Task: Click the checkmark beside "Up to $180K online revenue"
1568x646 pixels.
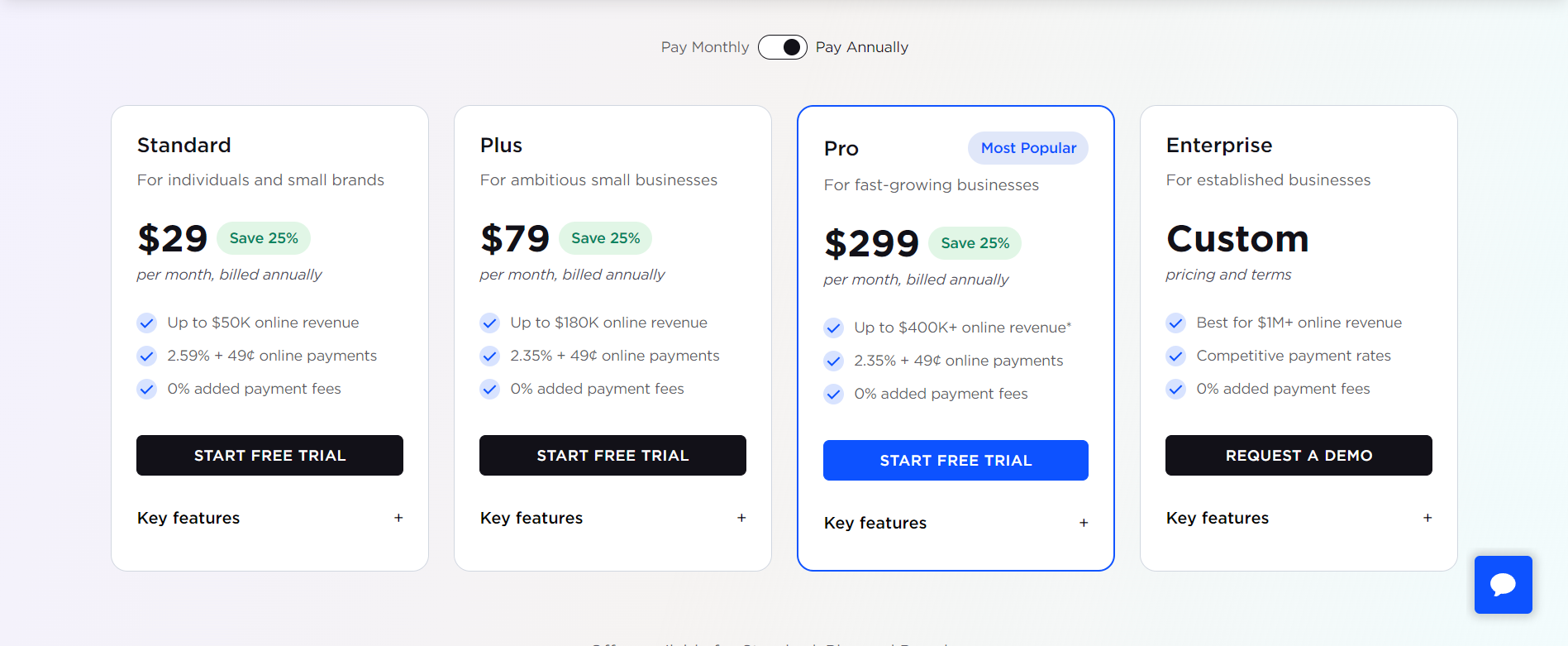Action: [489, 323]
